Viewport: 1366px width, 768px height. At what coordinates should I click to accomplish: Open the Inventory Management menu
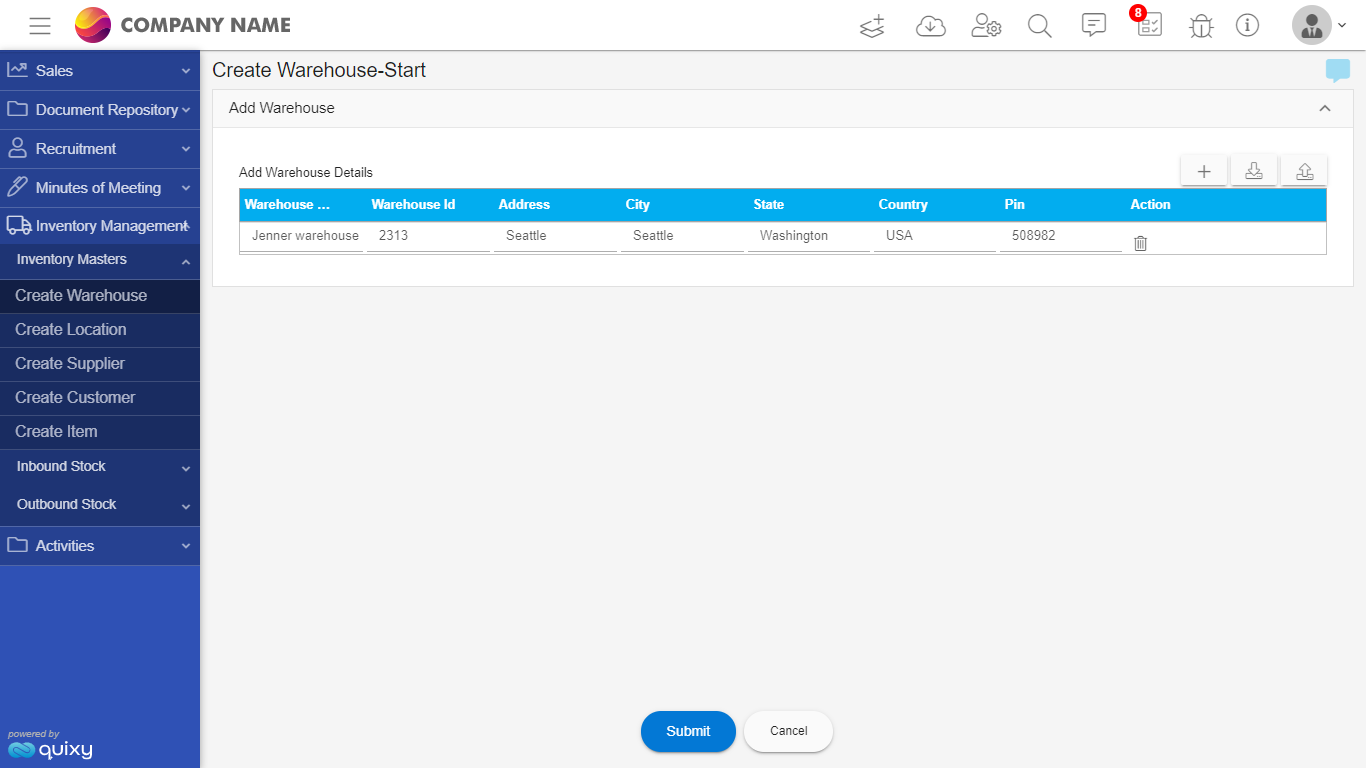click(100, 226)
